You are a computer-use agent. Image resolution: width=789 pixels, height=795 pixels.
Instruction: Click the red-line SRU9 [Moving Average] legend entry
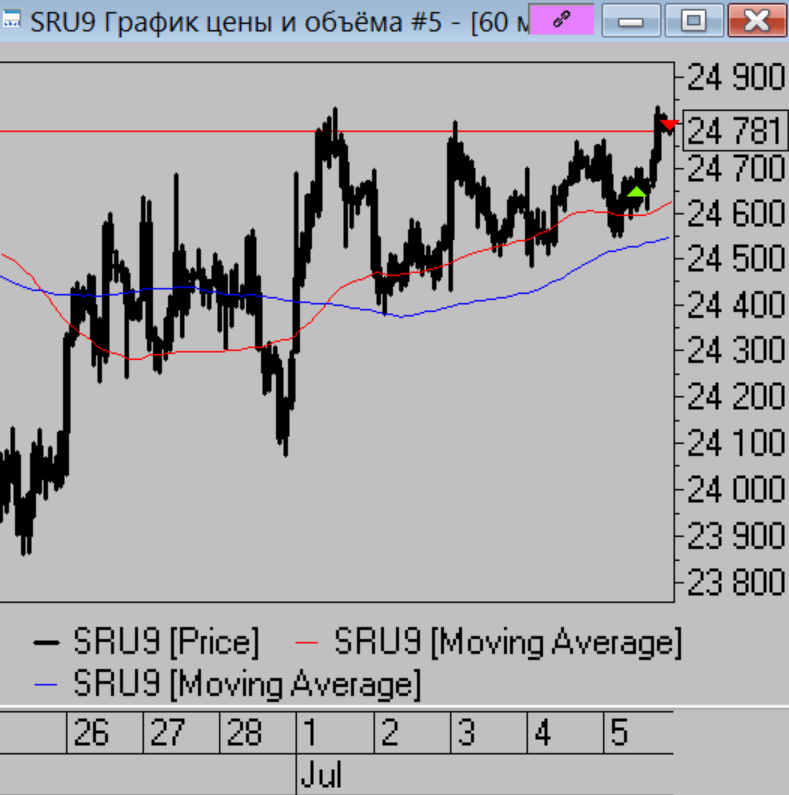coord(507,641)
